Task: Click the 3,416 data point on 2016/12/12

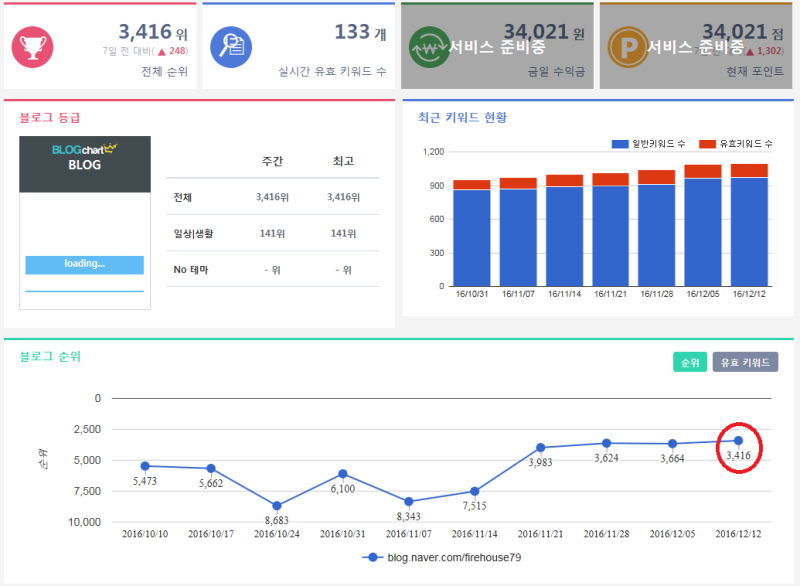Action: point(738,441)
